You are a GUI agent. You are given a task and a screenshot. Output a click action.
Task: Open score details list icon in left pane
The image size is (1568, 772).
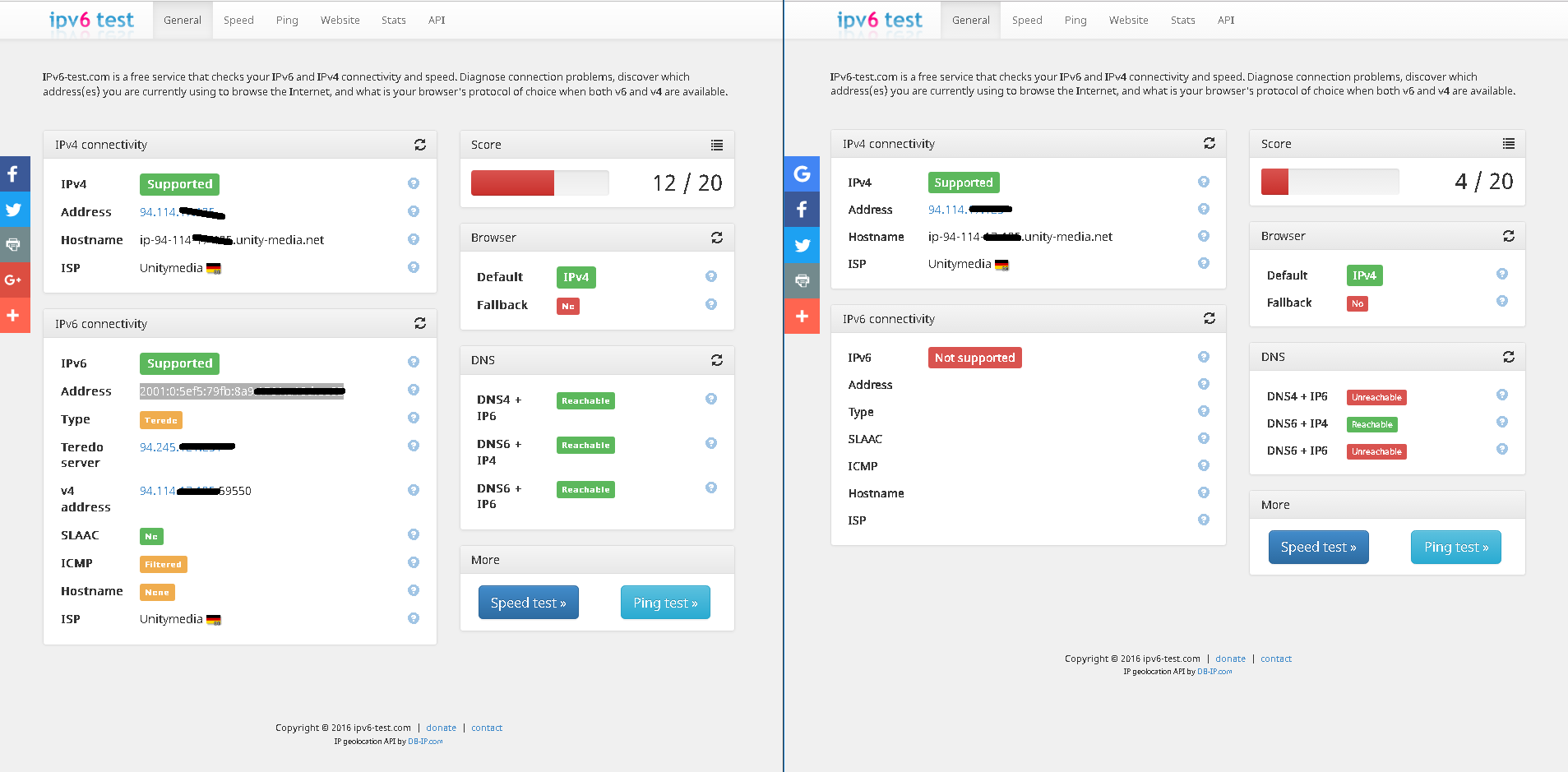pos(717,145)
